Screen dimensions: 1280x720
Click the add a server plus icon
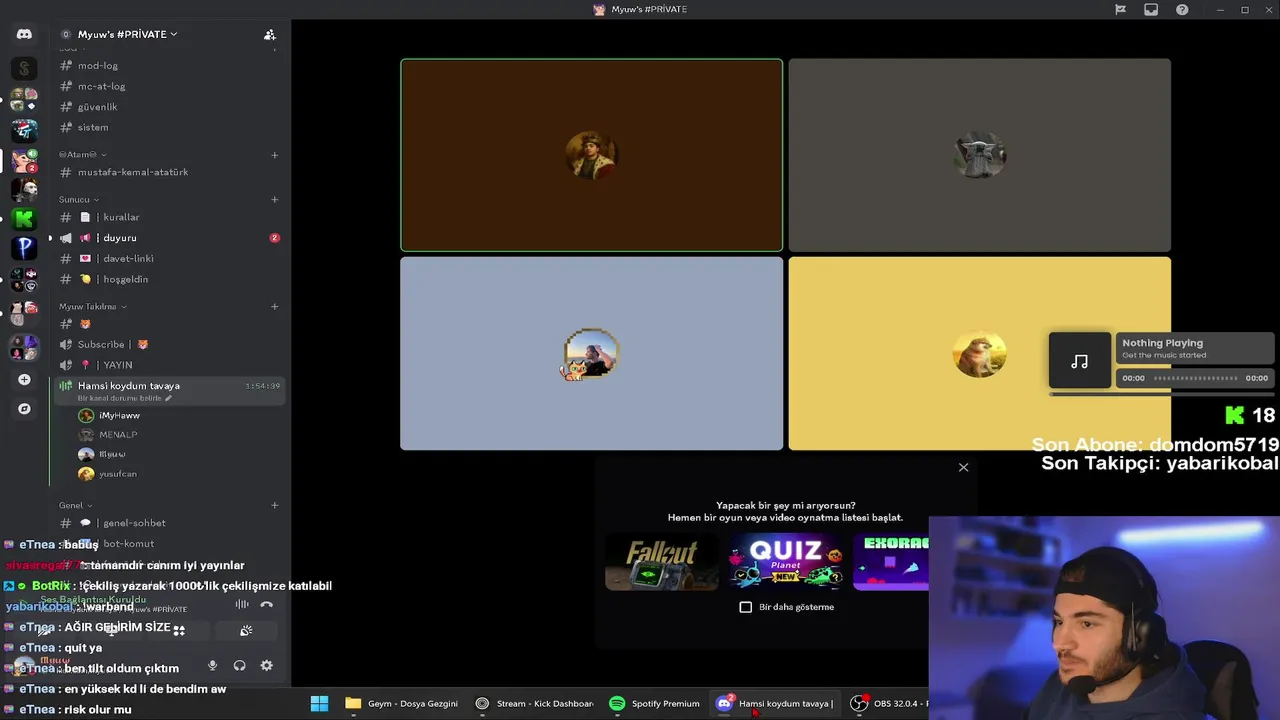click(24, 380)
